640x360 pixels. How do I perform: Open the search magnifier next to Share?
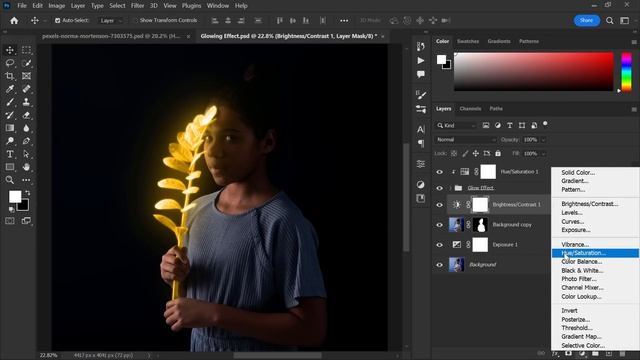pos(609,20)
